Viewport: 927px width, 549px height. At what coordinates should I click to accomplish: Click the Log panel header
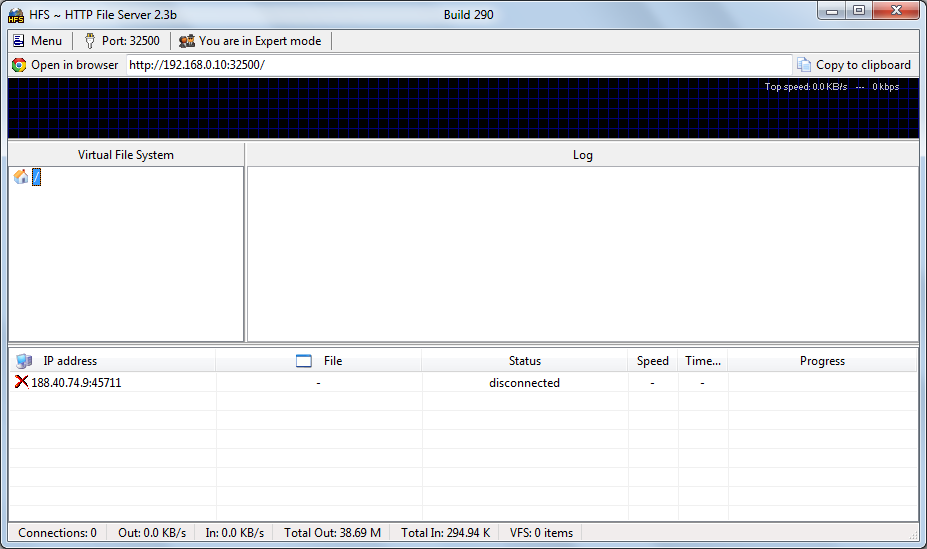[582, 155]
